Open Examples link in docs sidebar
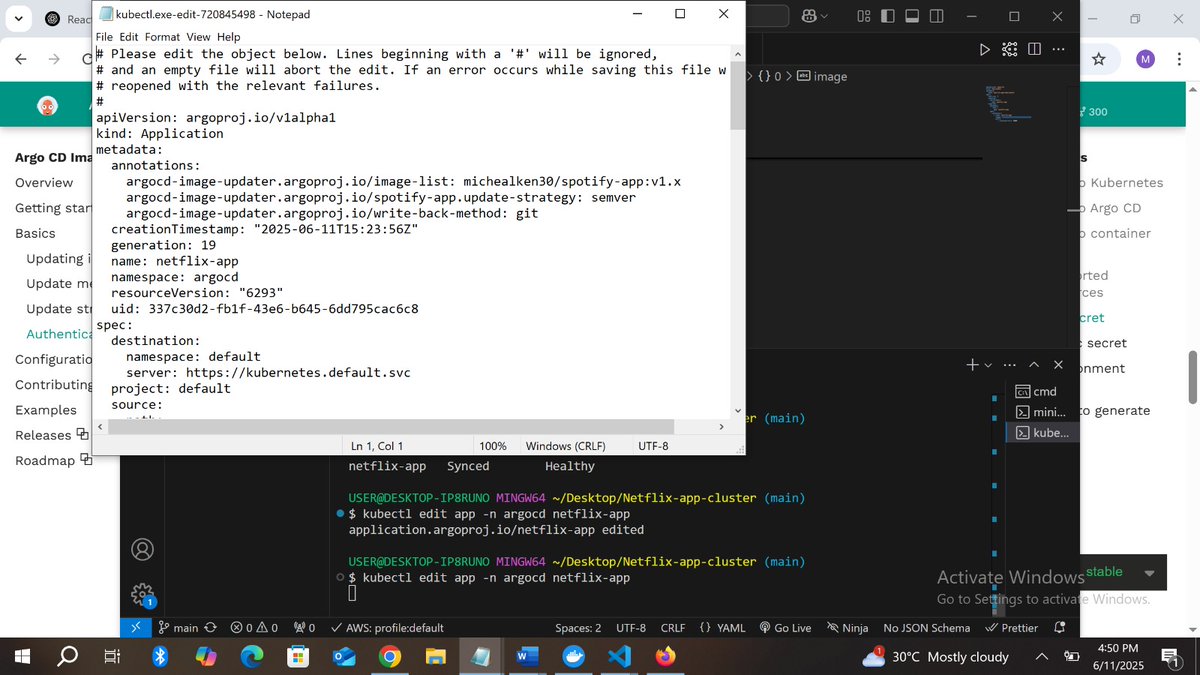The image size is (1200, 675). coord(46,410)
